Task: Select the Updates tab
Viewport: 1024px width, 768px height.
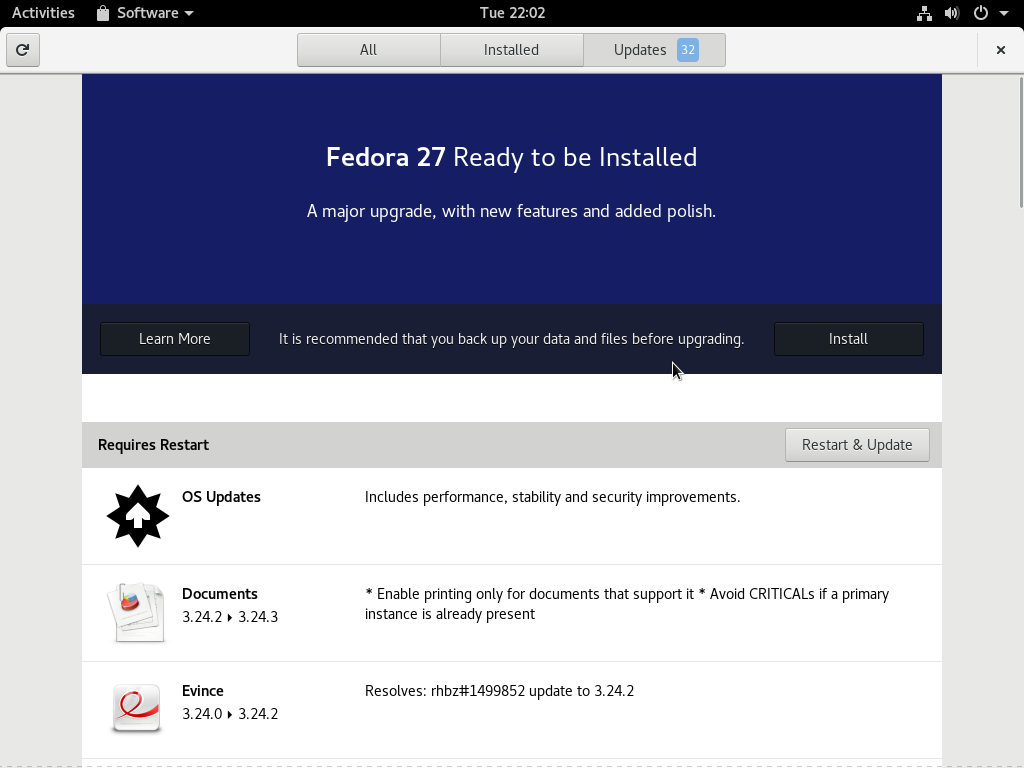Action: point(654,50)
